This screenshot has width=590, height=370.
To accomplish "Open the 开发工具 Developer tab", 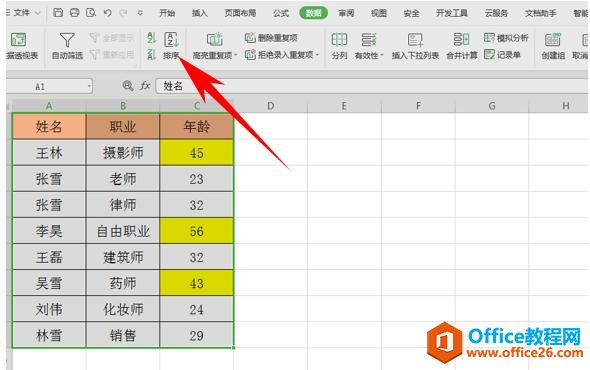I will tap(452, 13).
